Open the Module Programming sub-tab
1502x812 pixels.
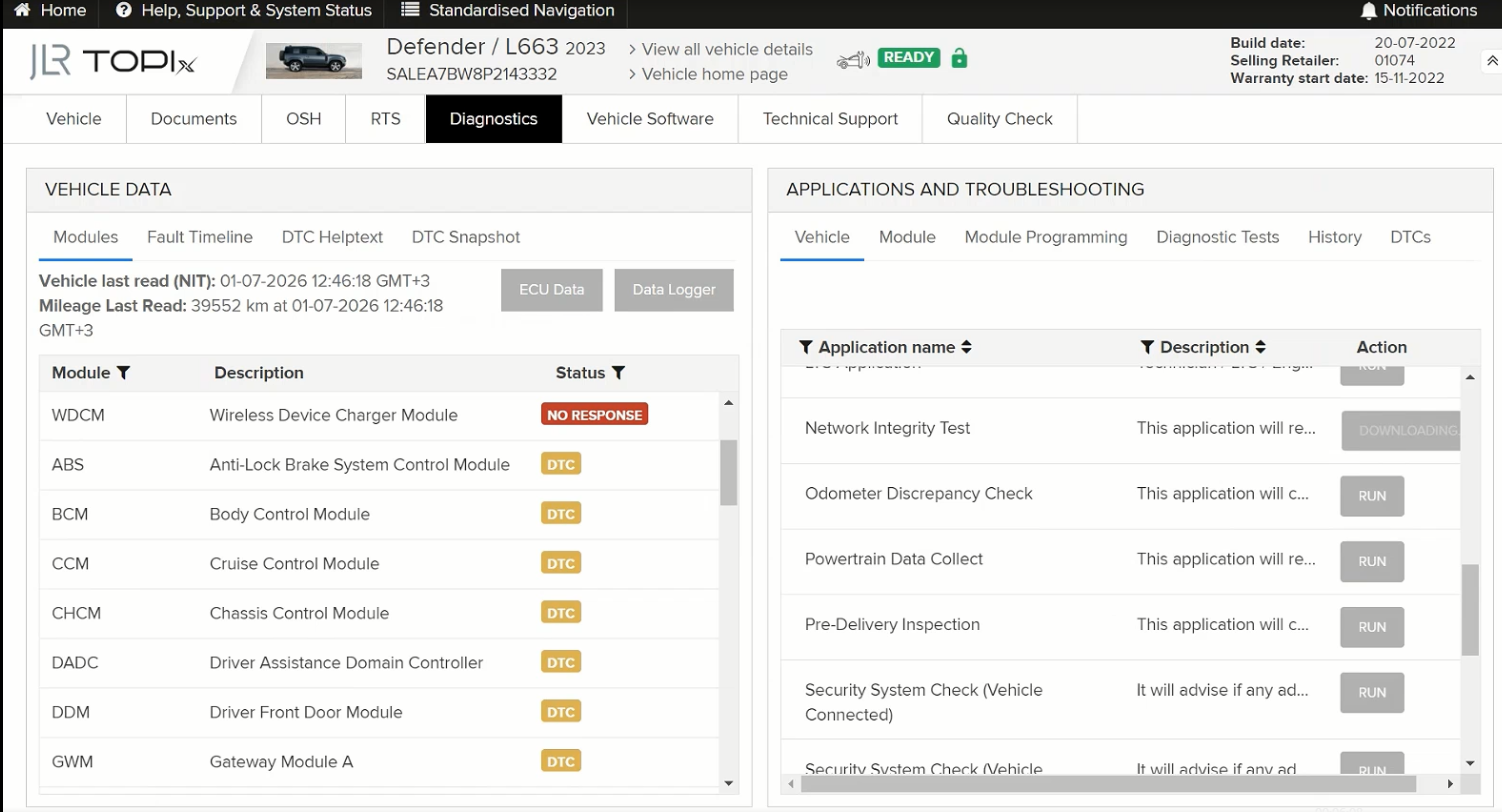1046,238
